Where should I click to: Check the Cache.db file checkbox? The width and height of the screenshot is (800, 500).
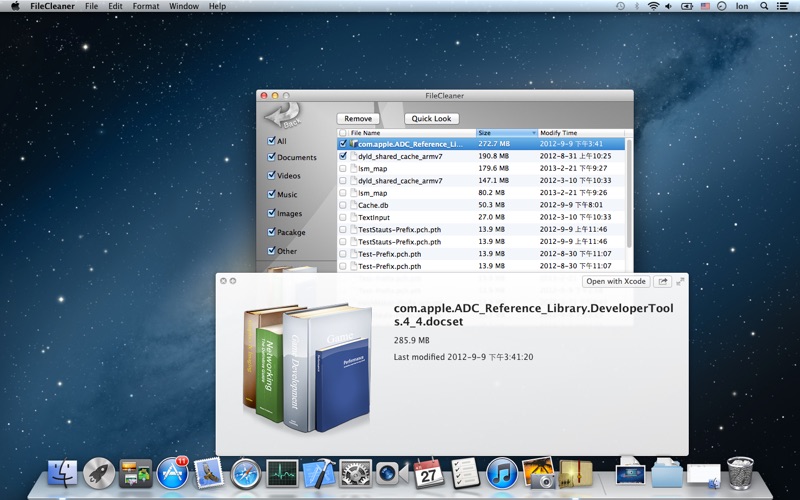coord(343,205)
